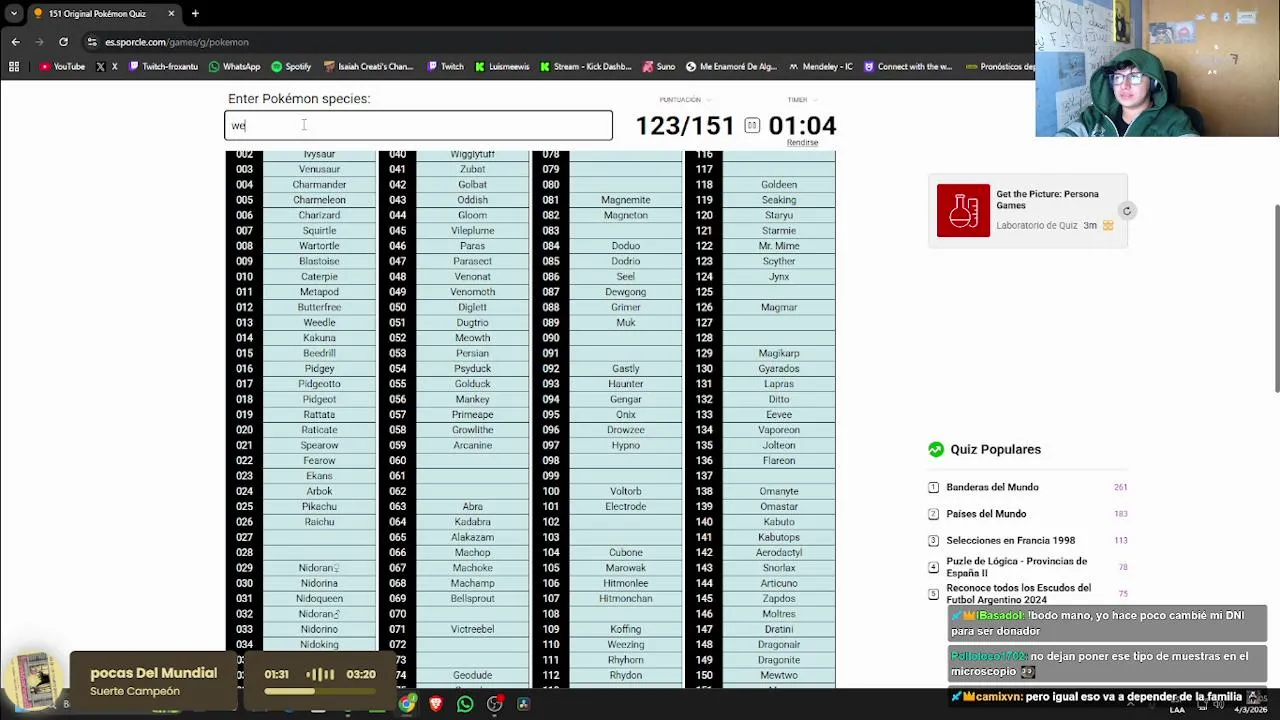Open the apps grid bookmark icon

pyautogui.click(x=14, y=67)
